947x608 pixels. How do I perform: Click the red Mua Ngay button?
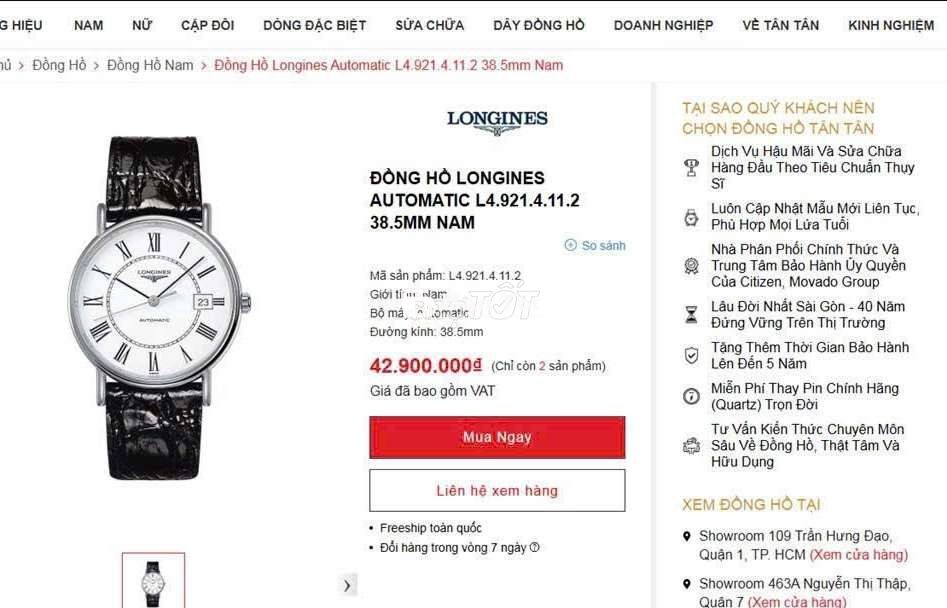(x=497, y=437)
